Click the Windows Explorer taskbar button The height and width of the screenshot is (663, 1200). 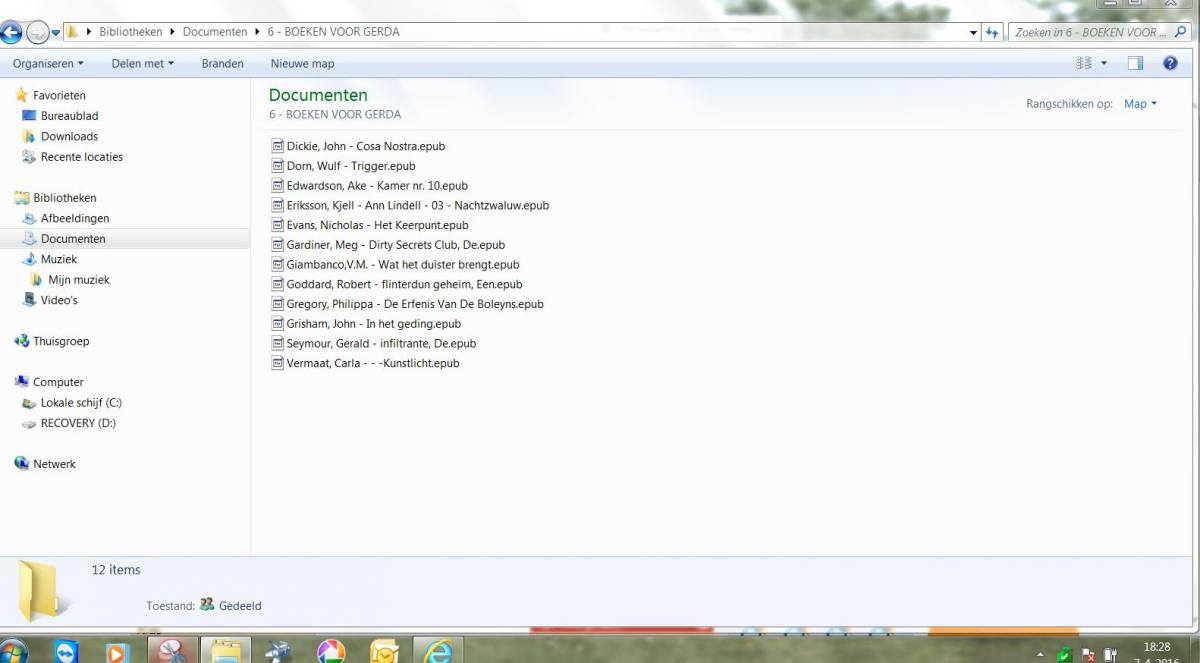(x=225, y=651)
